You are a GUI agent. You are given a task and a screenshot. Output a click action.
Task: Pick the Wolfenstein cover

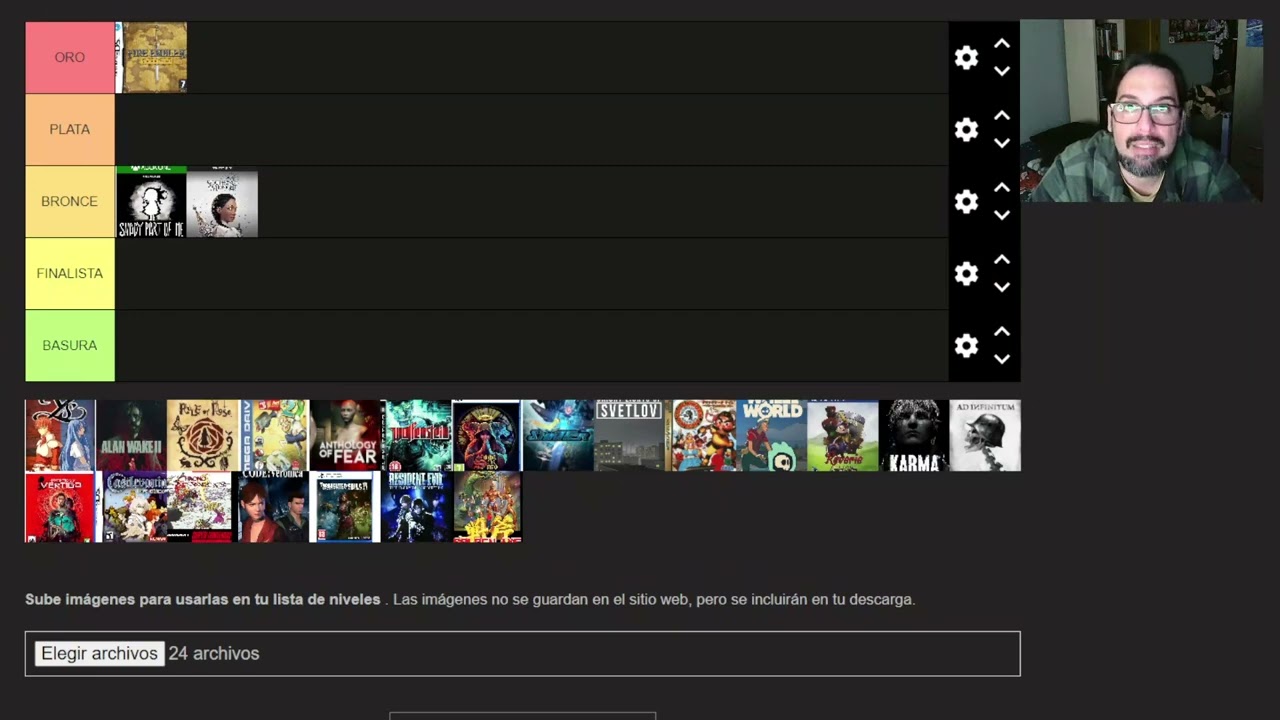pos(416,436)
